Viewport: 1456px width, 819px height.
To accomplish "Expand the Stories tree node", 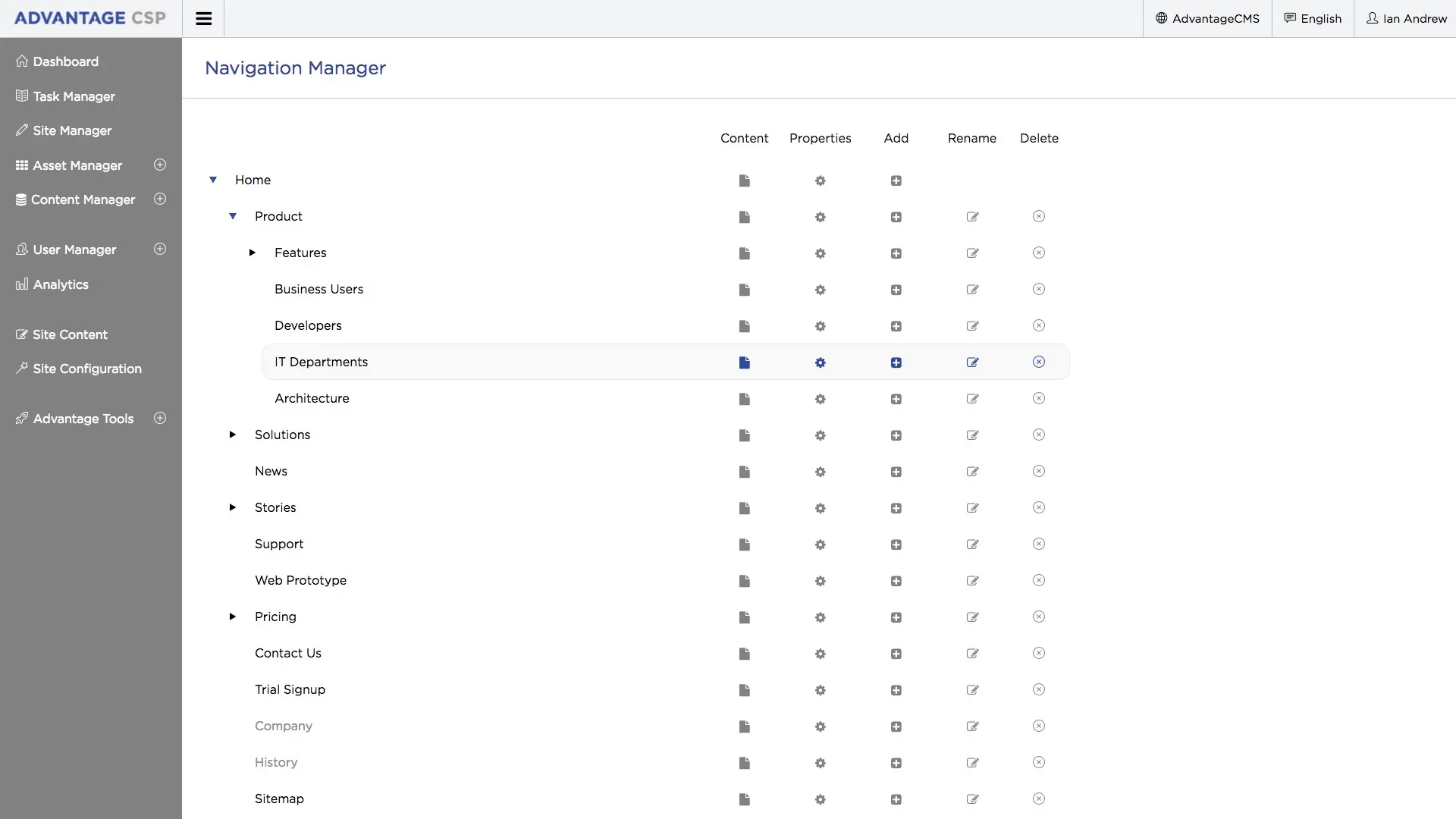I will 232,507.
